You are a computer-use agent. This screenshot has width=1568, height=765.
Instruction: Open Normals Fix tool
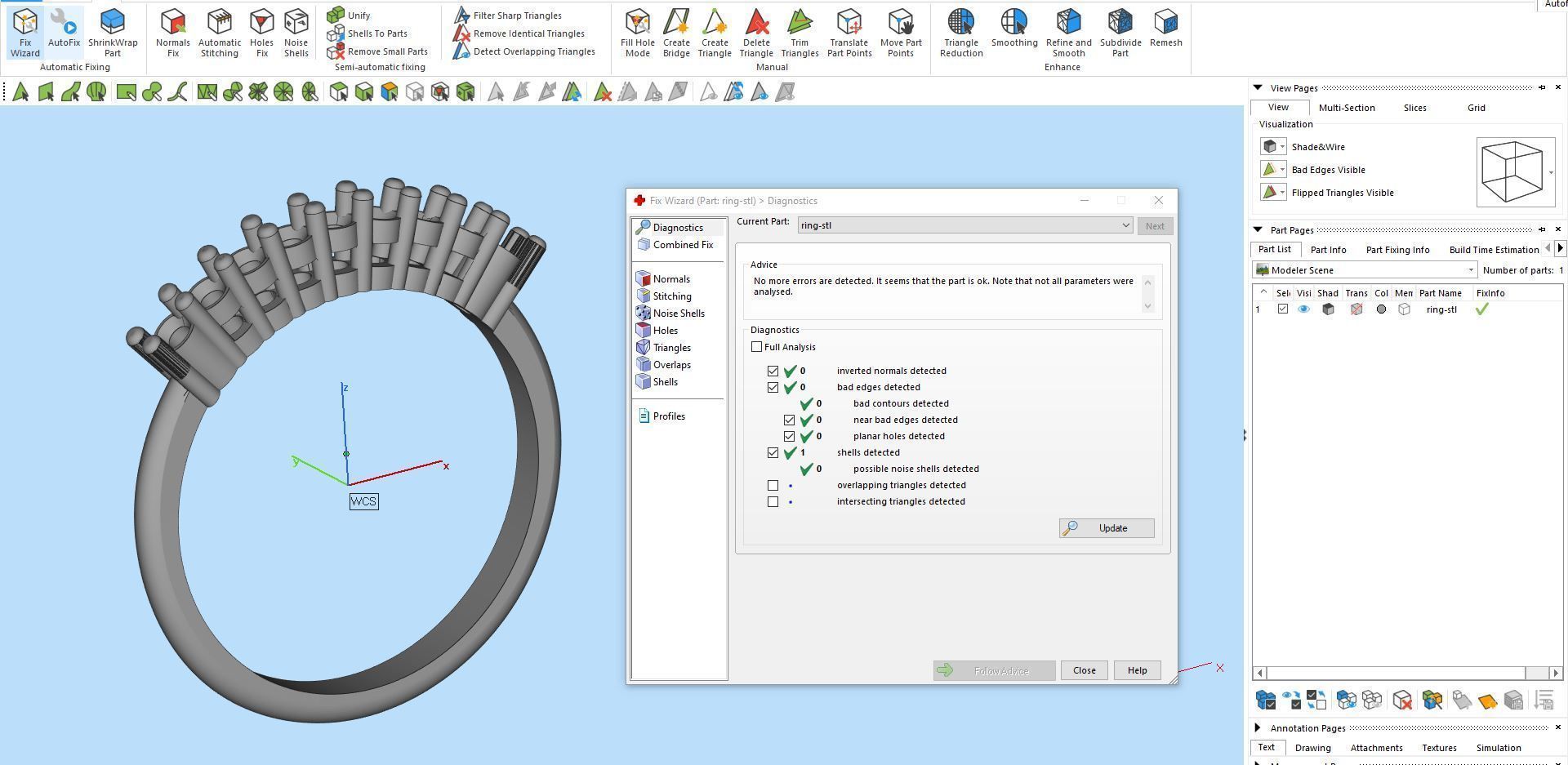point(172,33)
